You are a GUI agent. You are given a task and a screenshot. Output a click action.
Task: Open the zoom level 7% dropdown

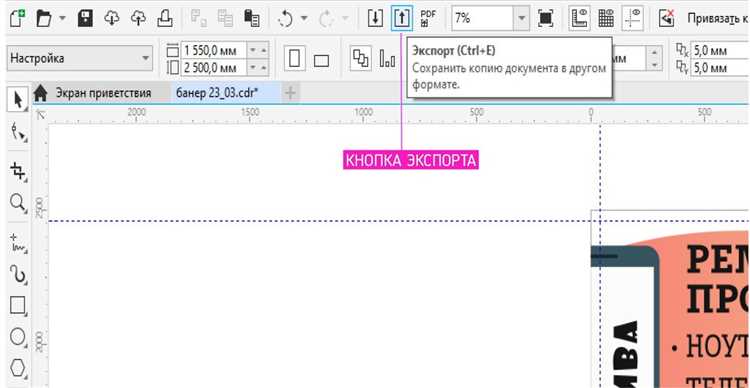point(521,18)
